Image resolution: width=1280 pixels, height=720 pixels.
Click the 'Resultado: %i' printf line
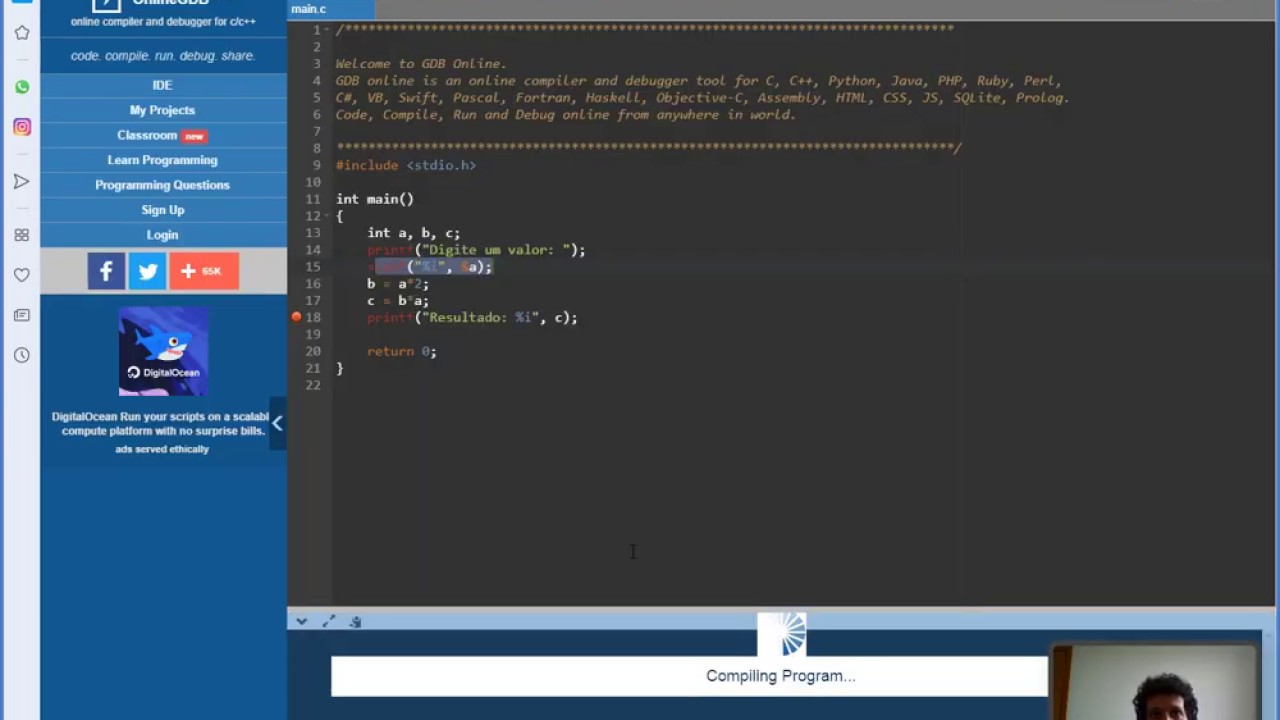(472, 317)
